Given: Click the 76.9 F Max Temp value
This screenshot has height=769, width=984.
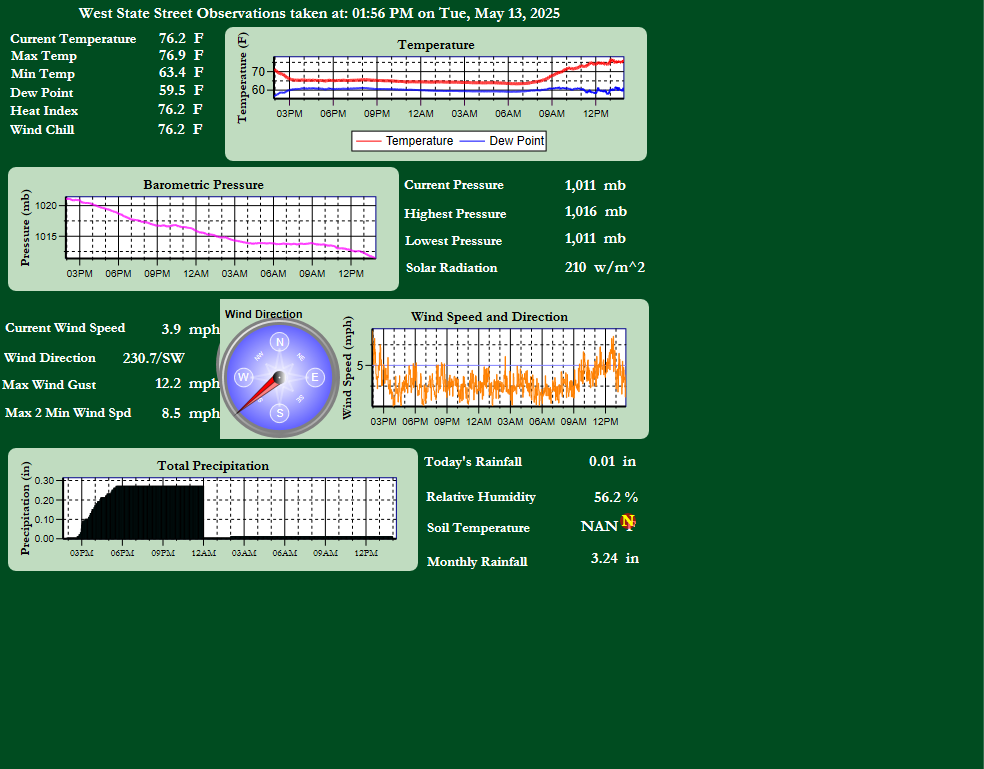Looking at the screenshot, I should tap(181, 55).
